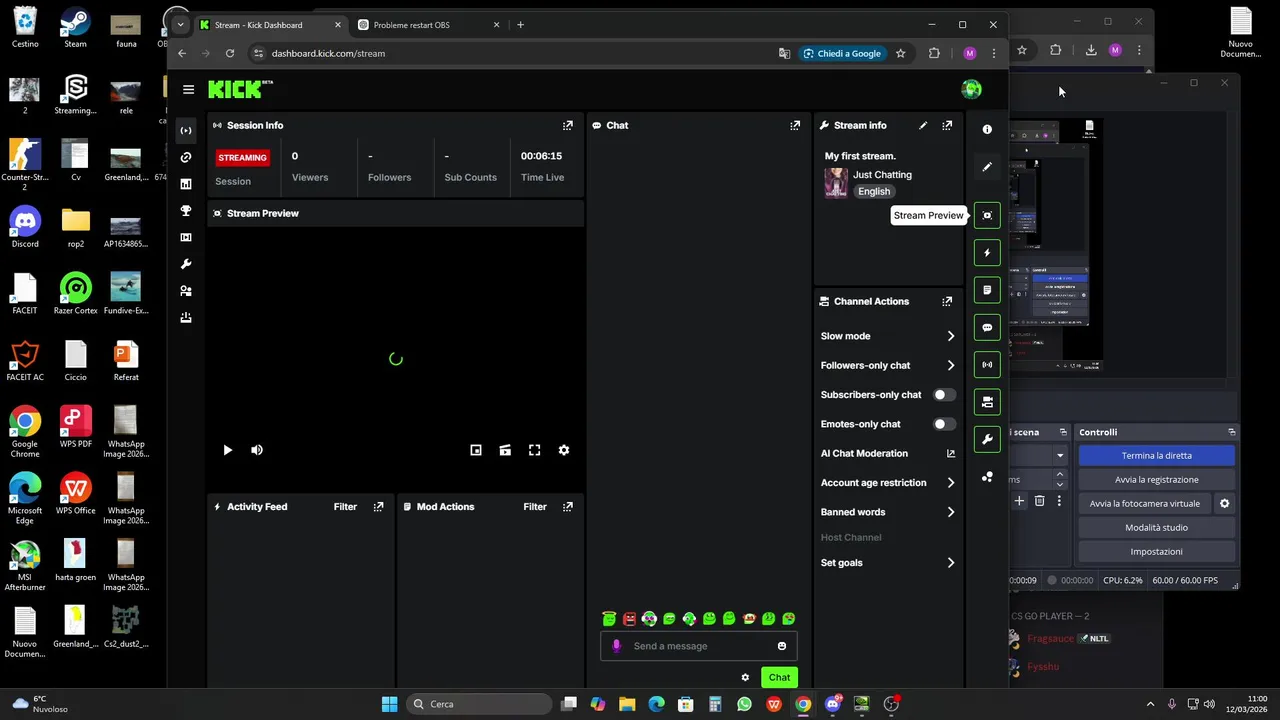Viewport: 1280px width, 720px height.
Task: Open the wrench settings icon in left sidebar
Action: [186, 264]
